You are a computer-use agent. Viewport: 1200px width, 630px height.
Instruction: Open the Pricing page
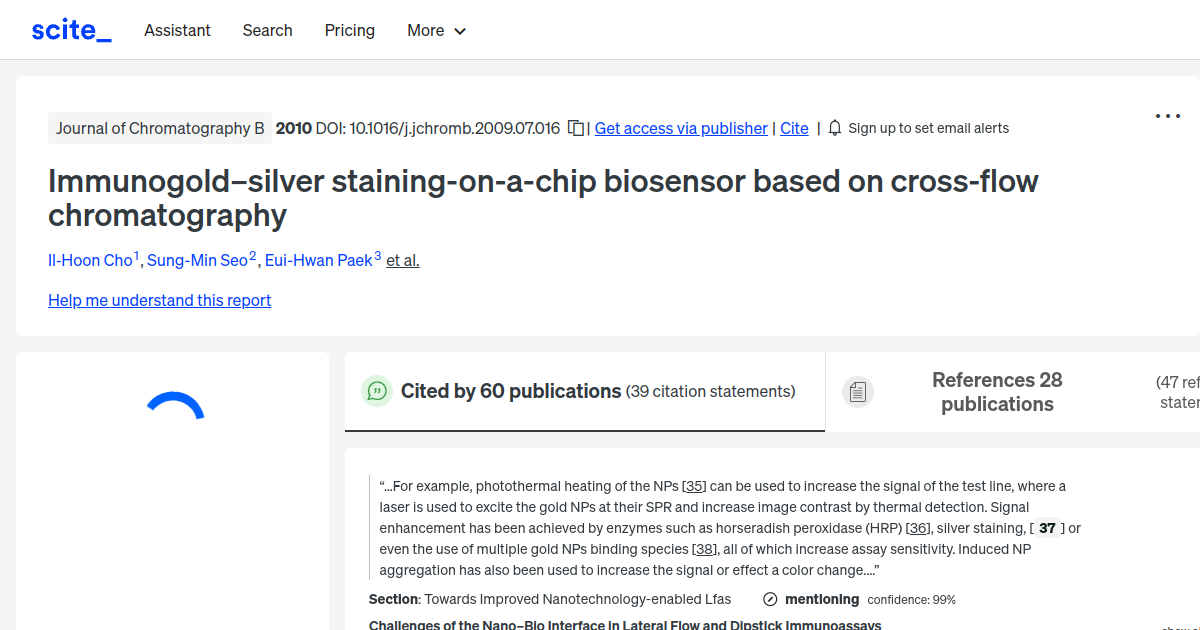(x=349, y=30)
